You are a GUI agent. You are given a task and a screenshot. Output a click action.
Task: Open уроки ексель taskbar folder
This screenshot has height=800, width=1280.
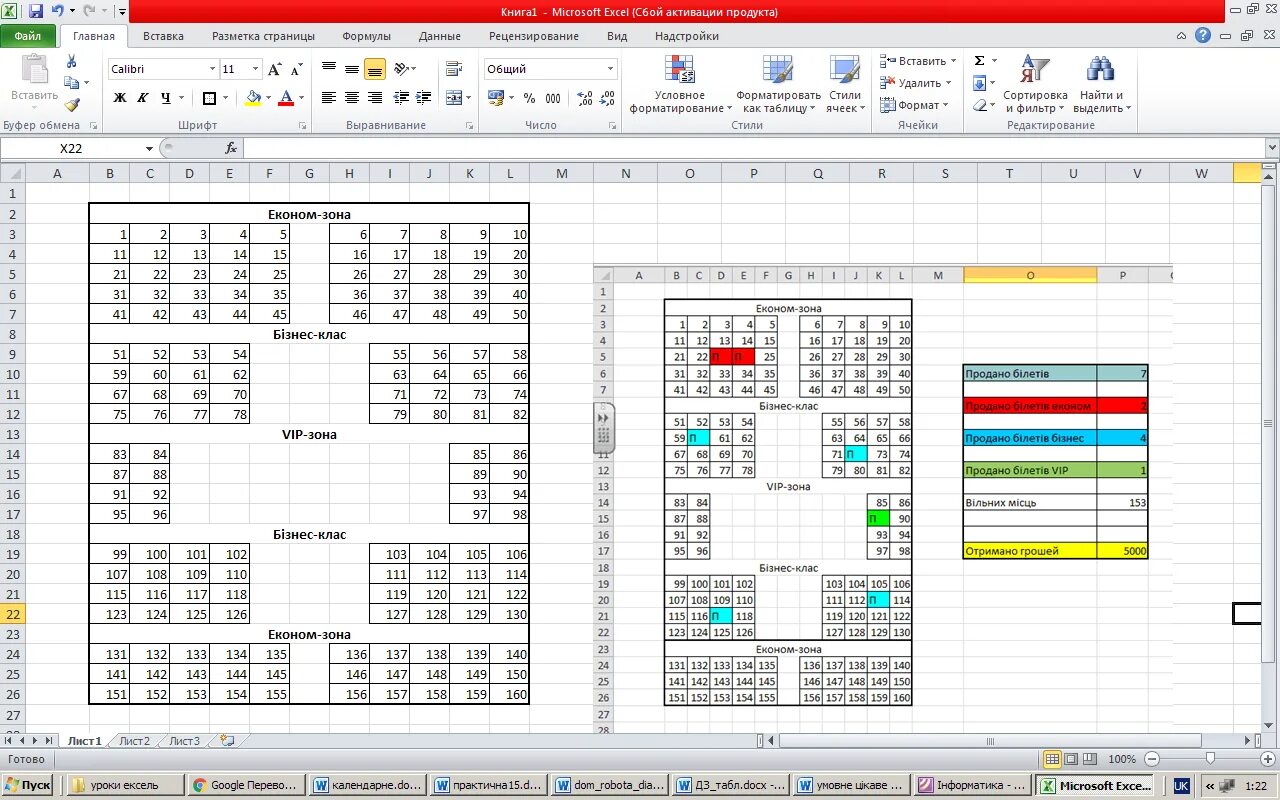125,785
